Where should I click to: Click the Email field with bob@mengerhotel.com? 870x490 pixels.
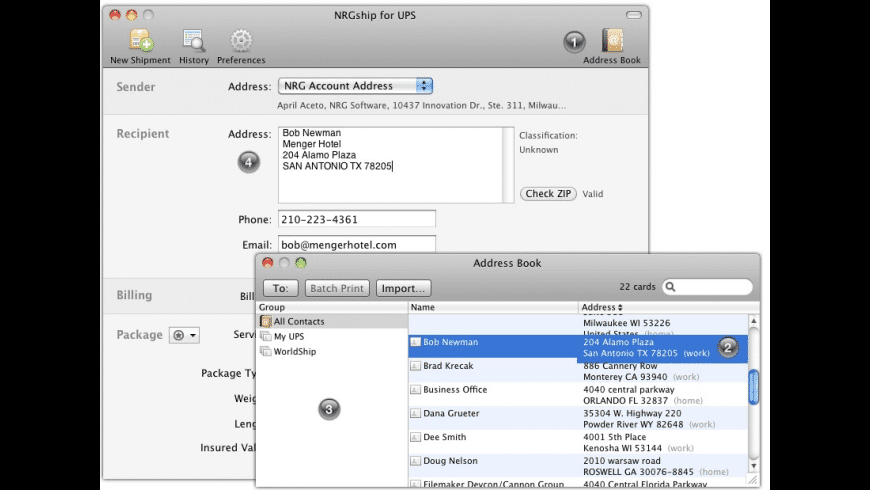tap(357, 245)
